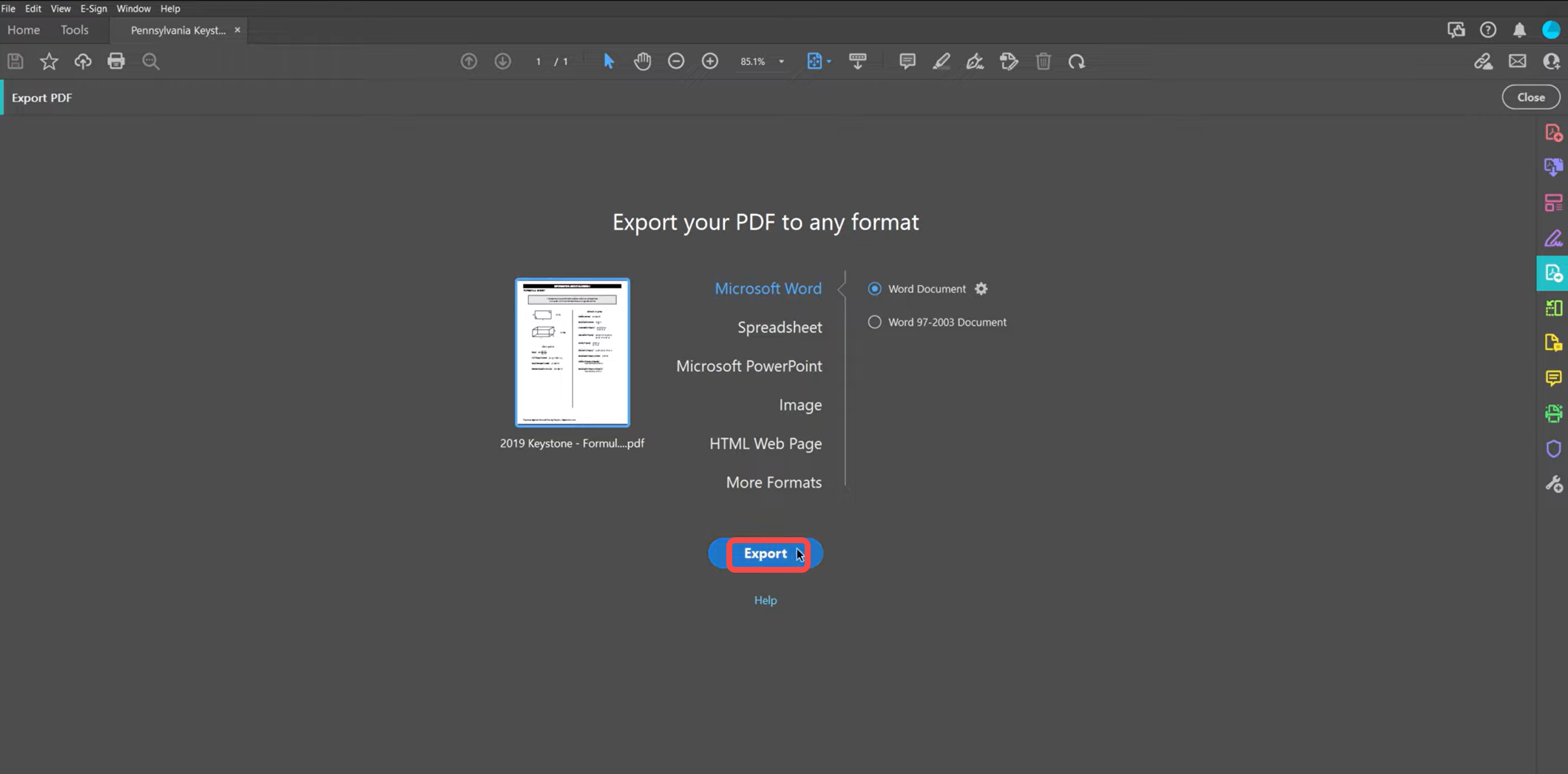The height and width of the screenshot is (774, 1568).
Task: Open More Tools wrench in sidebar
Action: tap(1553, 484)
